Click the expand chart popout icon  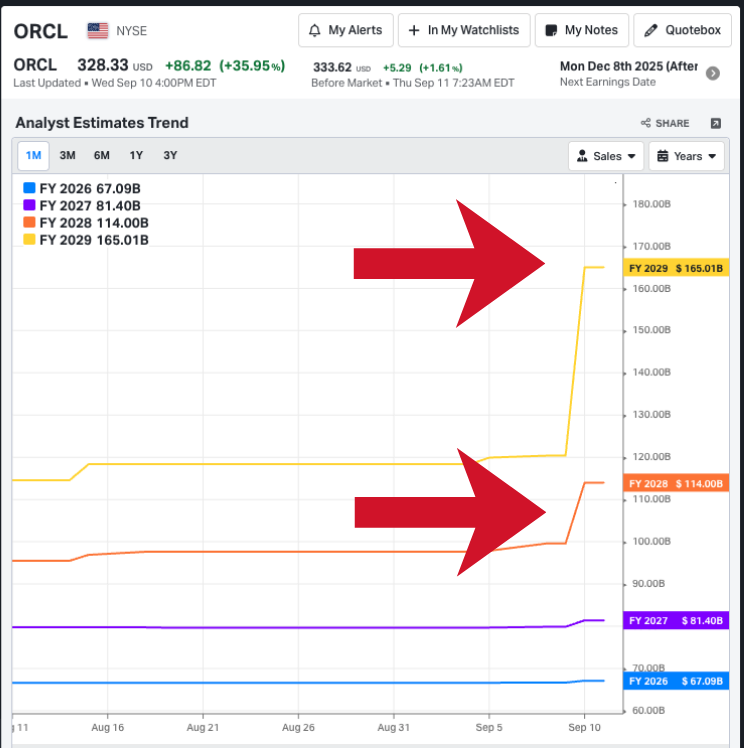click(716, 123)
